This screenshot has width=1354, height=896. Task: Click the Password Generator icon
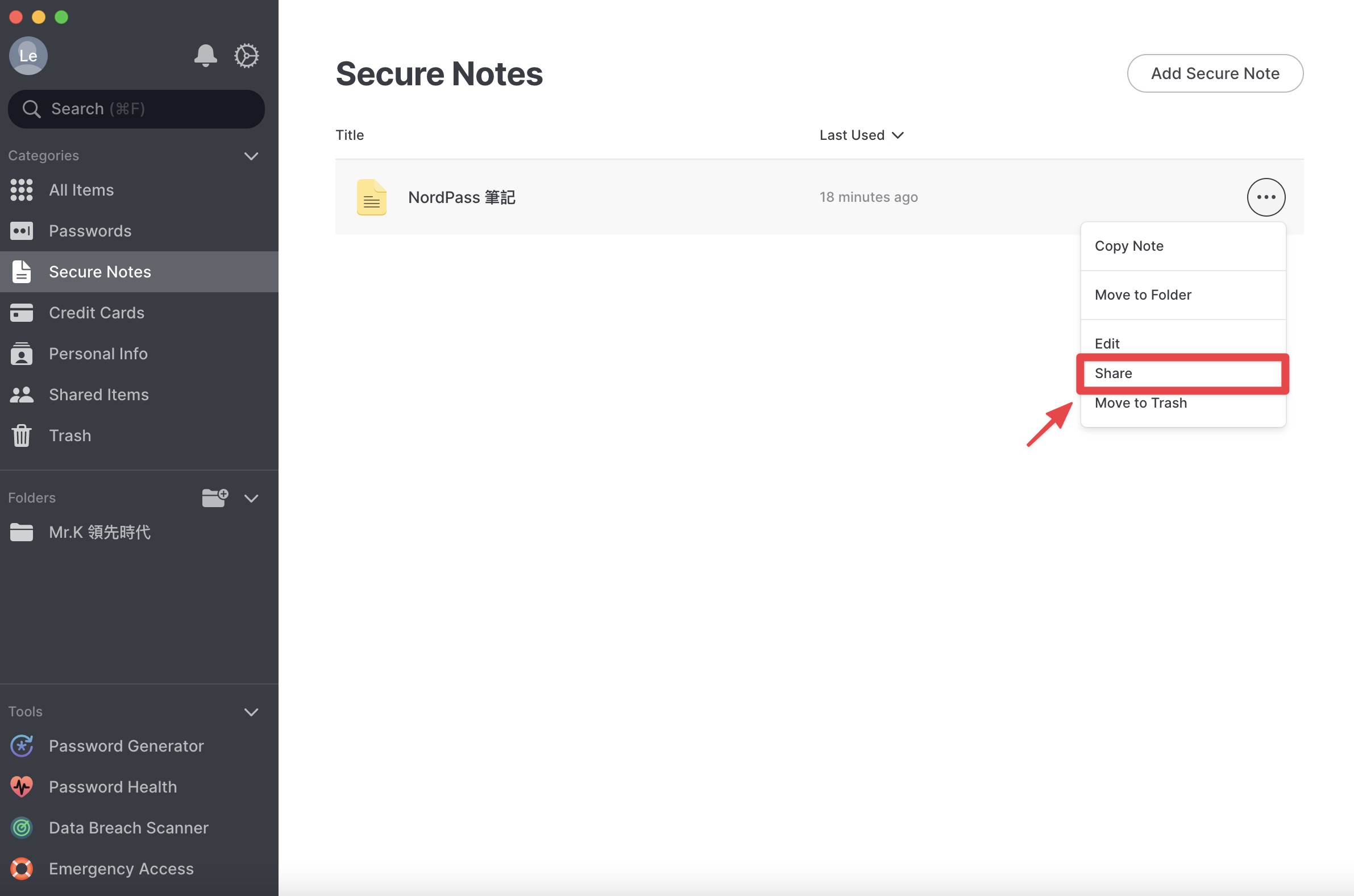[22, 746]
